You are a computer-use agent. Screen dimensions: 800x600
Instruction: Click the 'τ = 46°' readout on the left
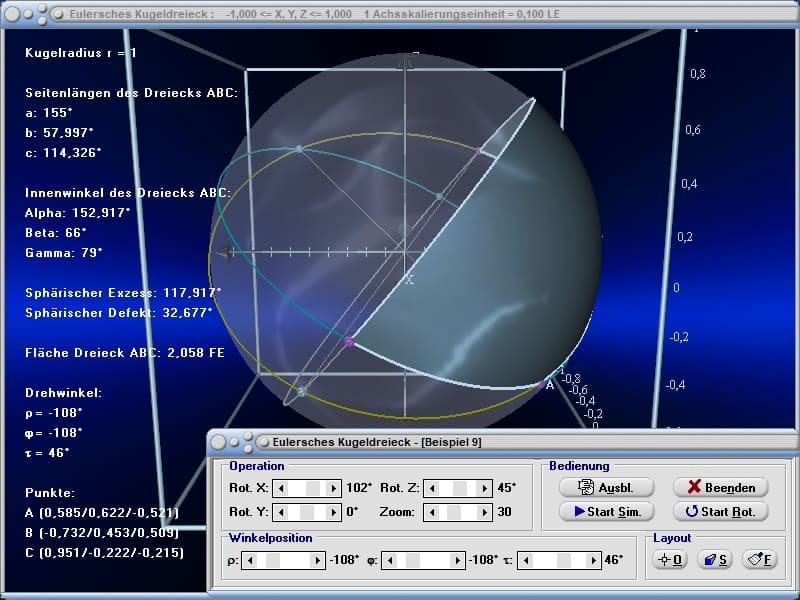[47, 453]
